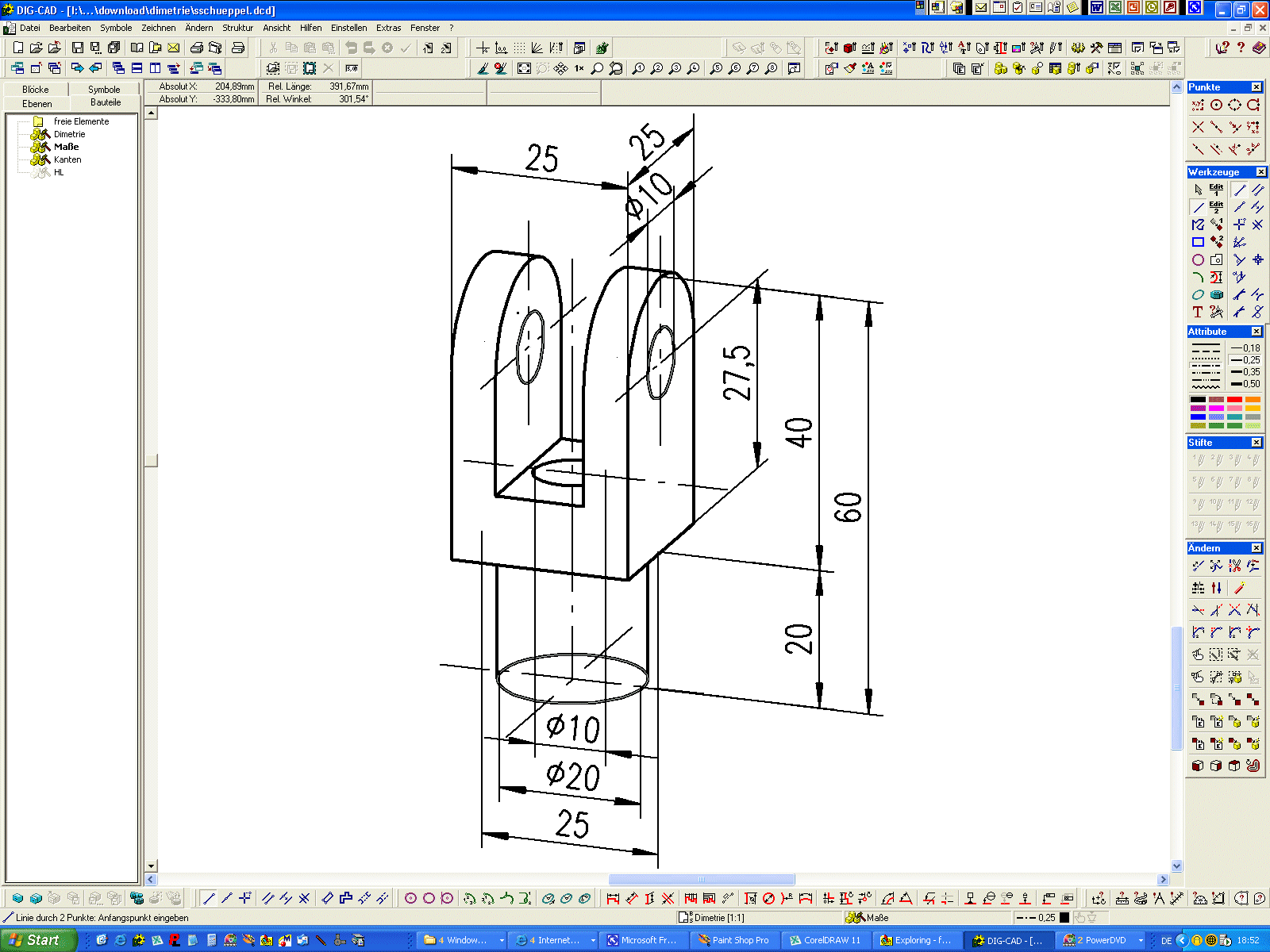Select the circle tool in Werkzeuge
1270x952 pixels.
[1198, 259]
